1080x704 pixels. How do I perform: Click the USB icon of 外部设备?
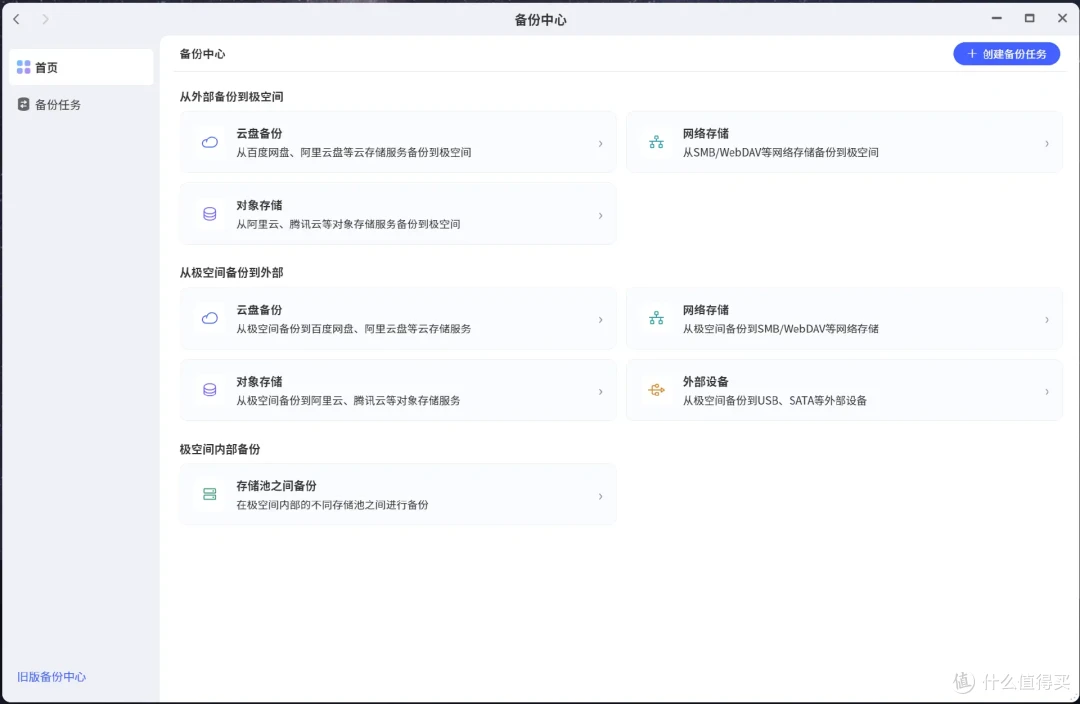[x=656, y=391]
